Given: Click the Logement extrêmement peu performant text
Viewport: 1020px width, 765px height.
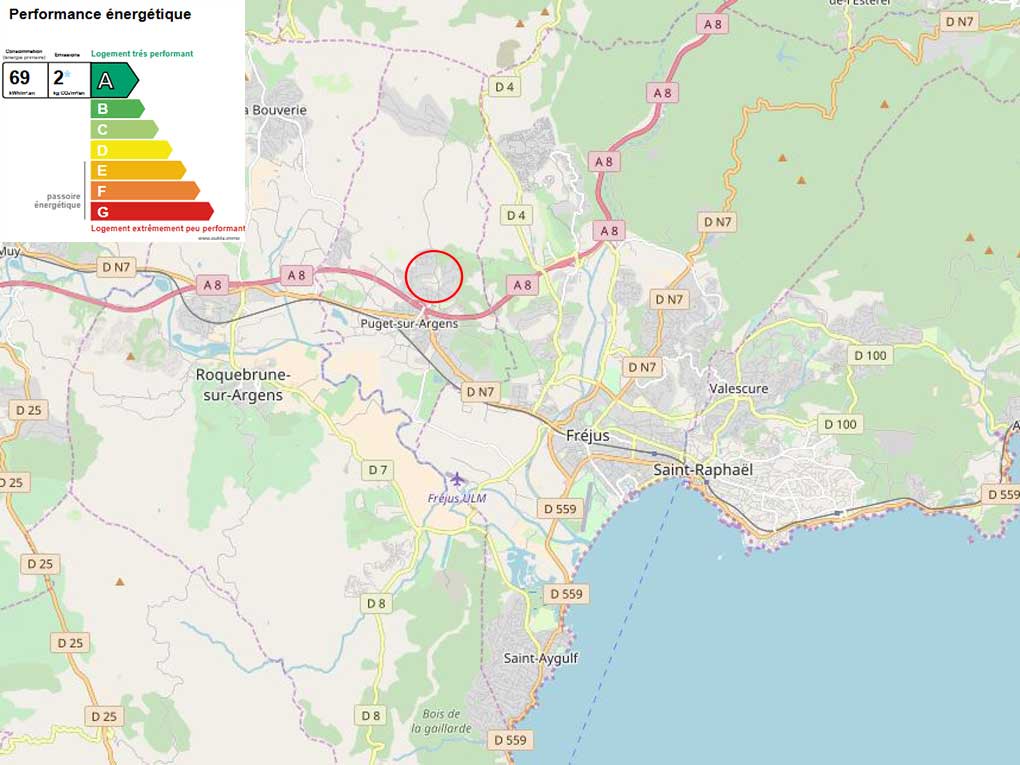Looking at the screenshot, I should pyautogui.click(x=167, y=228).
